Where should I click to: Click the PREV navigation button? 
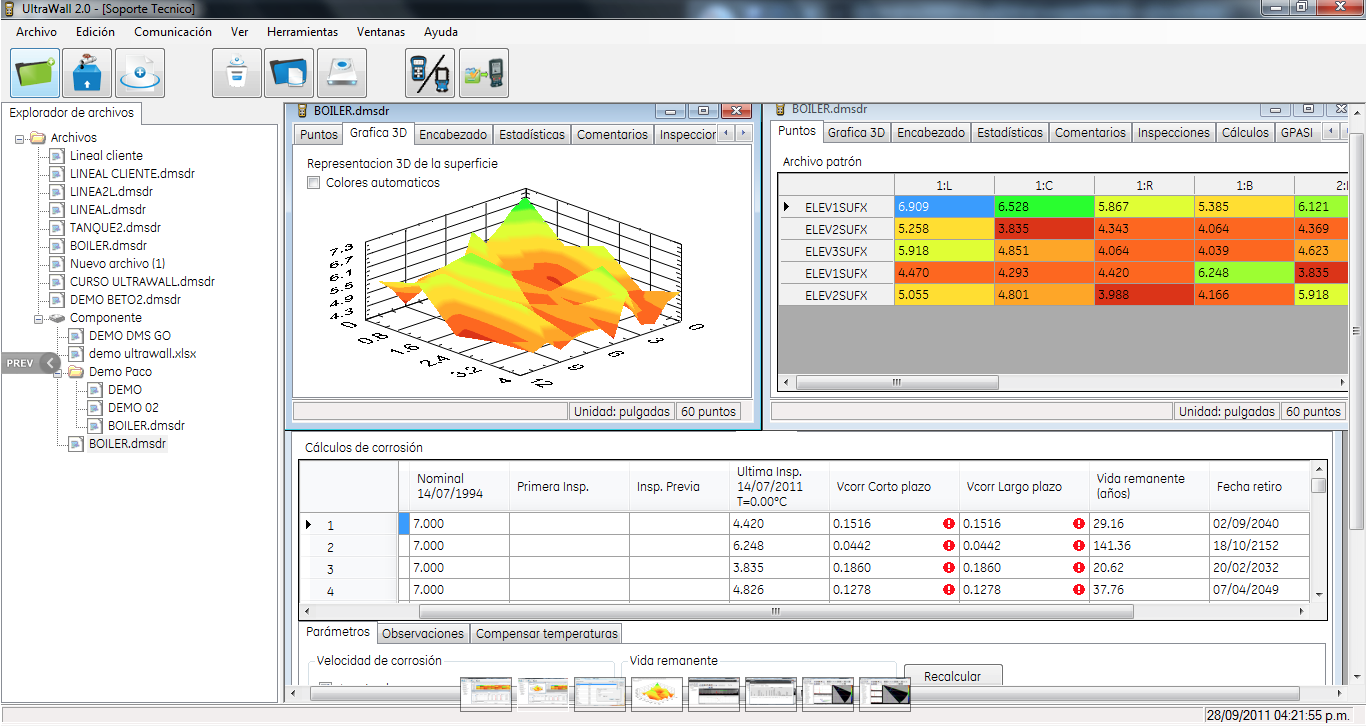(x=30, y=363)
